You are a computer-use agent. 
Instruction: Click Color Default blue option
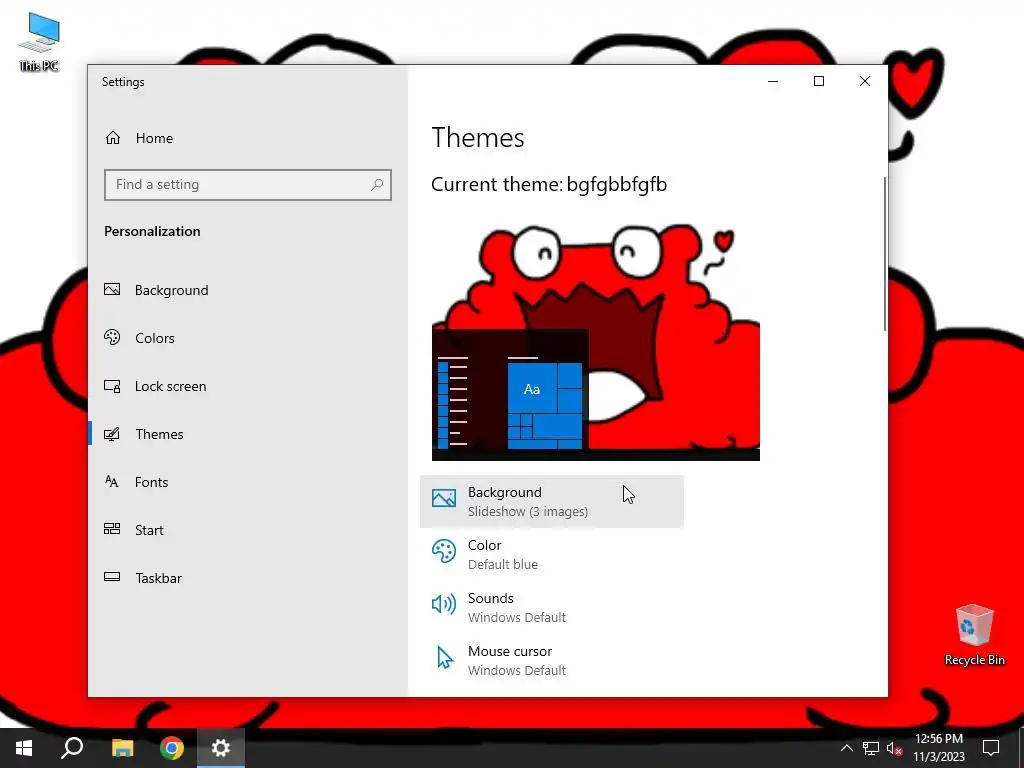pos(551,554)
